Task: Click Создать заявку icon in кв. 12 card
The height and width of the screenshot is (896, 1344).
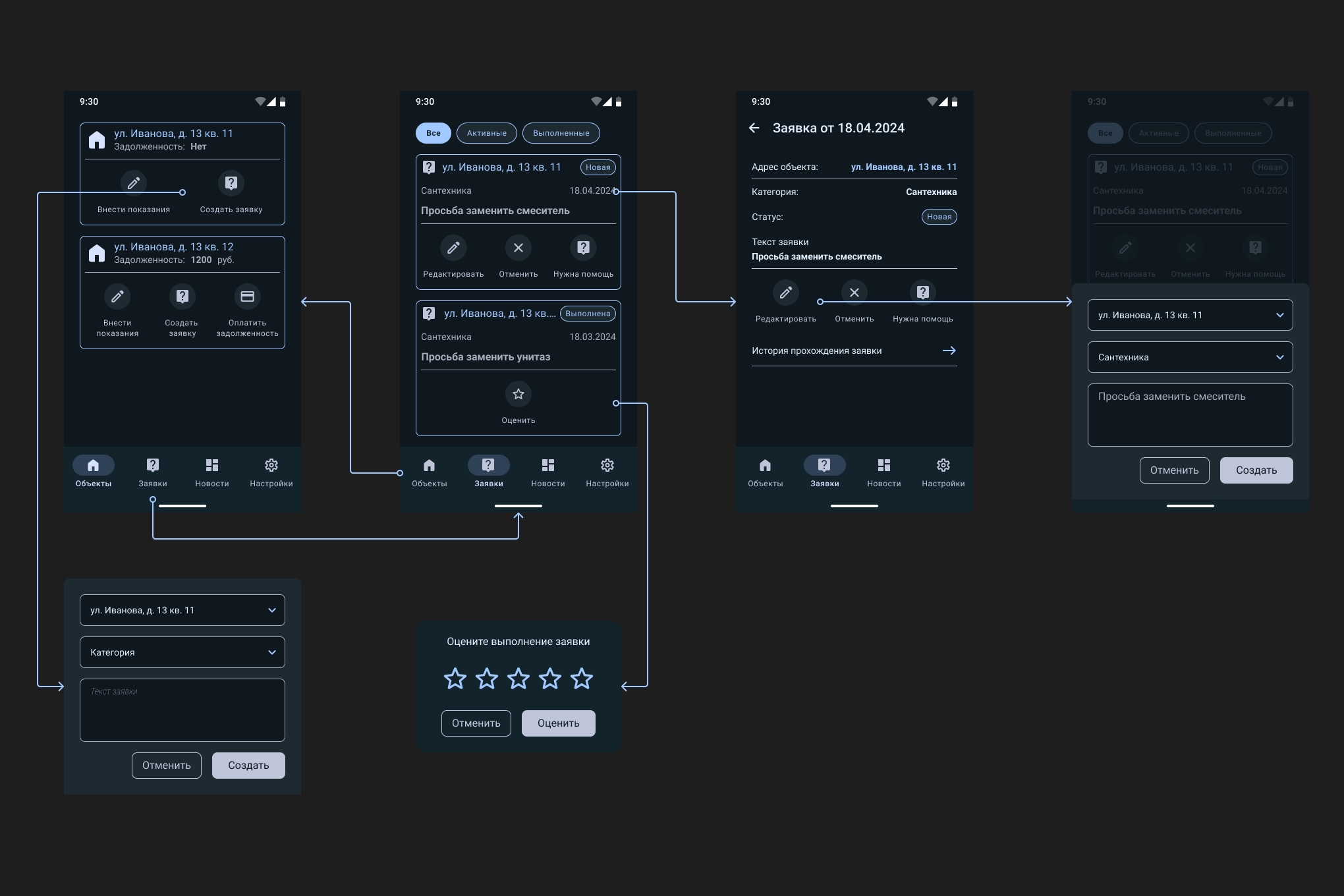Action: [182, 296]
